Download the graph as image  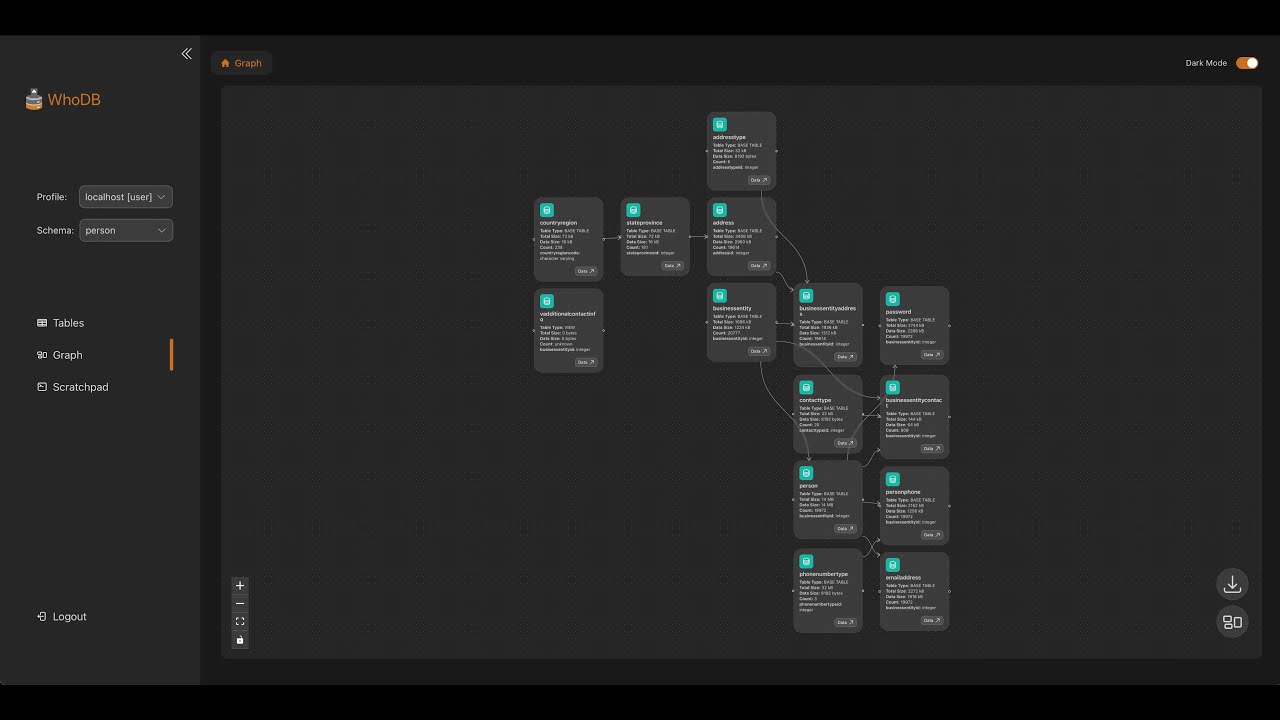(x=1232, y=584)
